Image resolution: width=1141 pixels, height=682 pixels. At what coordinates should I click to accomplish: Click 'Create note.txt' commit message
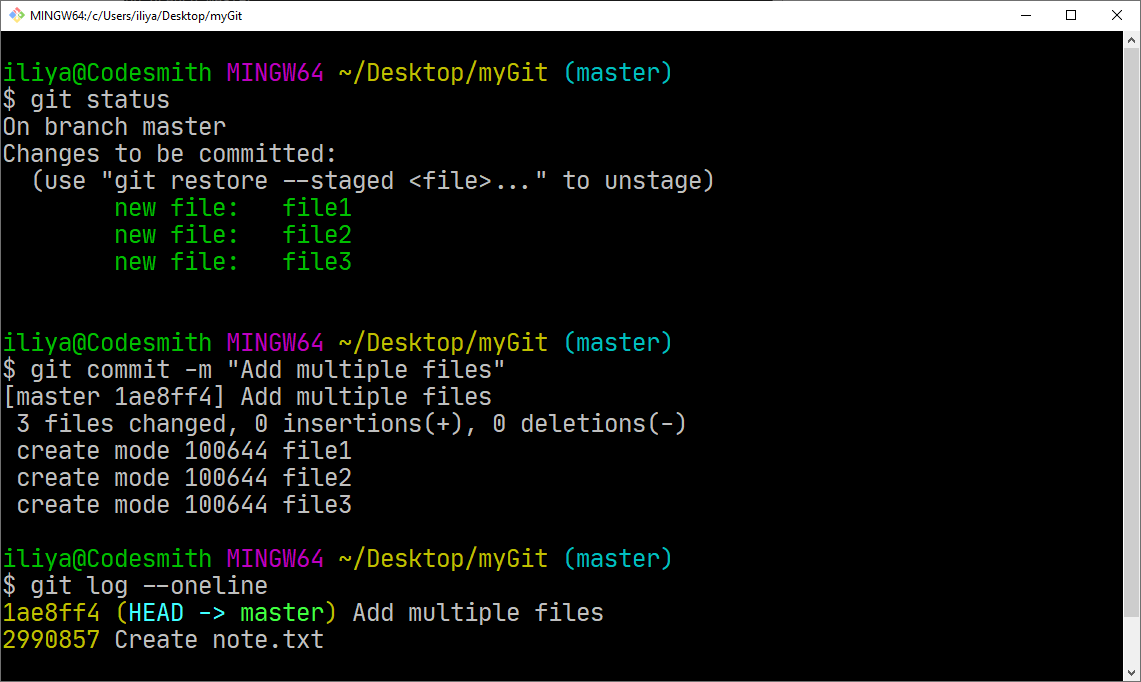[219, 640]
